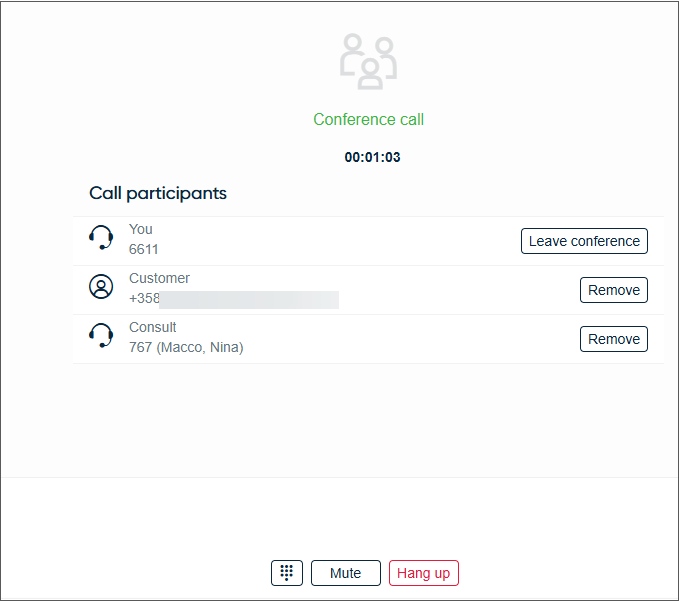The height and width of the screenshot is (601, 679).
Task: Click the Call participants heading
Action: [x=158, y=193]
